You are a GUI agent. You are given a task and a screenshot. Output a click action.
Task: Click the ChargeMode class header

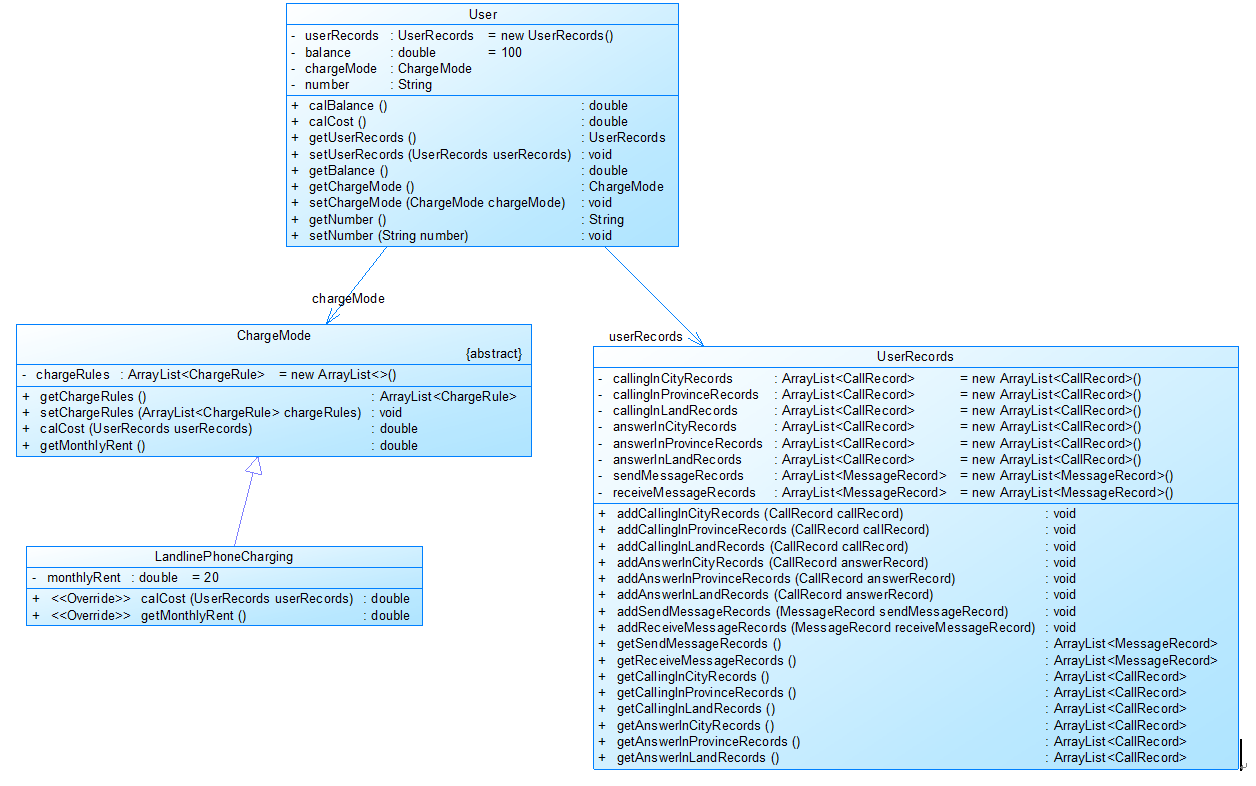(x=273, y=335)
